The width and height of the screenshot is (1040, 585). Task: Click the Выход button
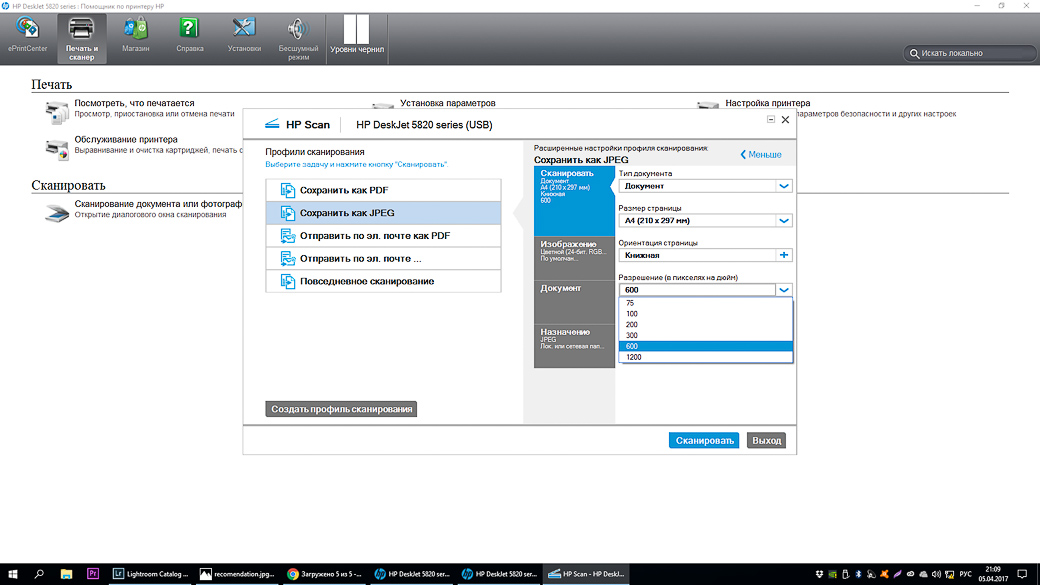pyautogui.click(x=766, y=440)
